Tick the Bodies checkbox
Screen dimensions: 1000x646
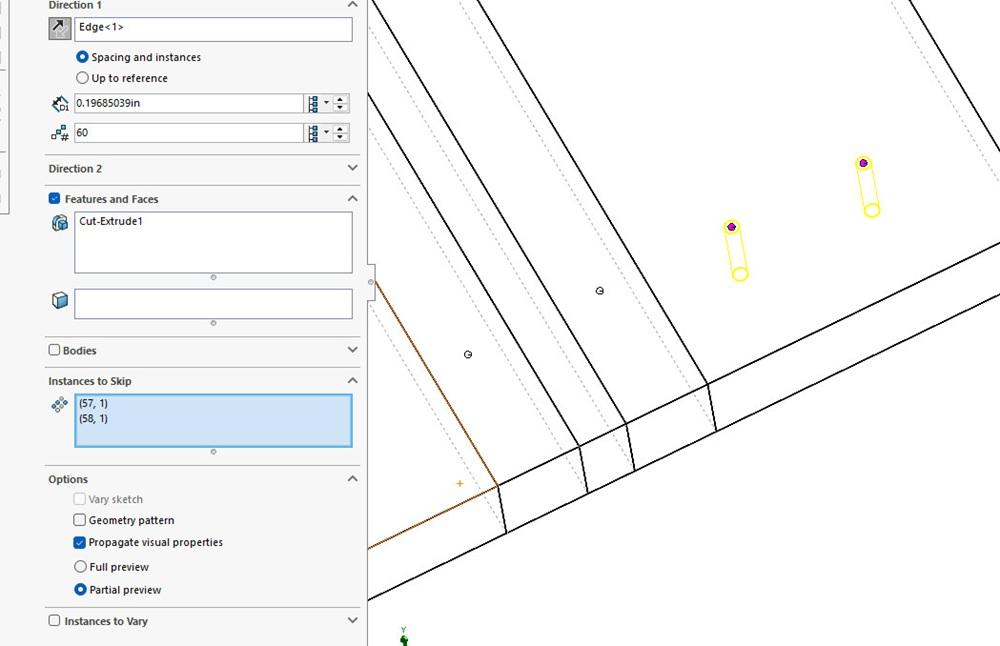[x=55, y=350]
